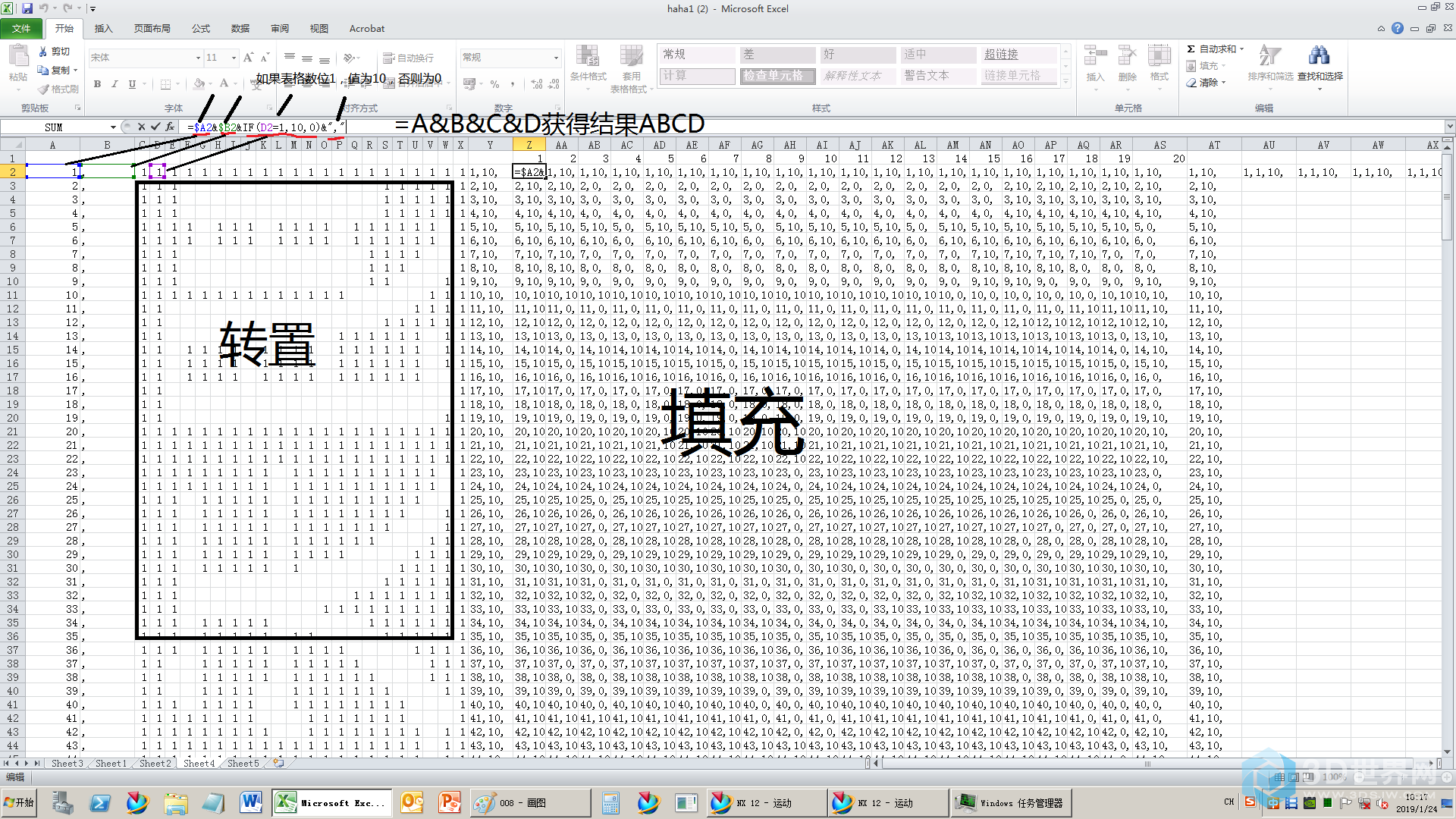Switch to the 页面布局 ribbon tab

pos(152,29)
